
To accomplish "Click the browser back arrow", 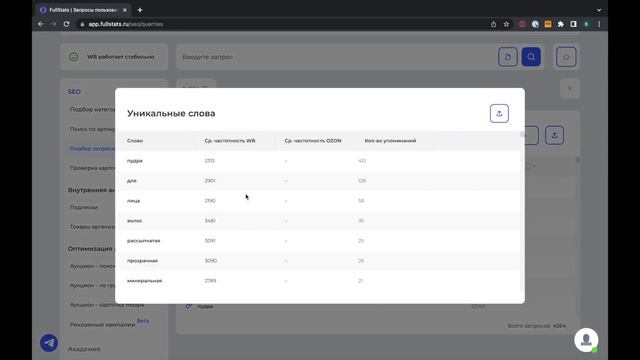I will pos(41,24).
